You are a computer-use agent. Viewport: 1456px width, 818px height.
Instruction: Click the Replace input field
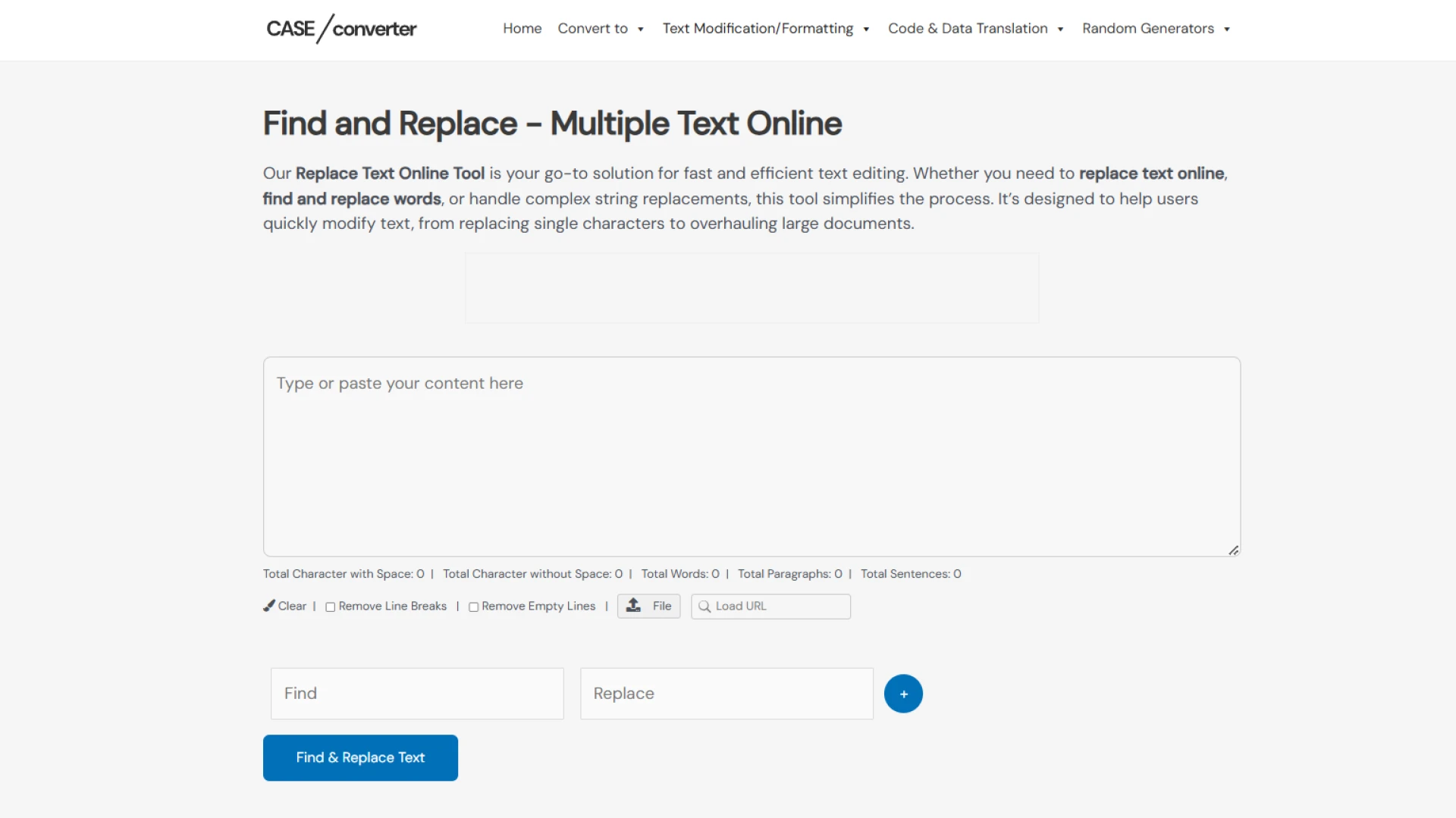coord(726,693)
